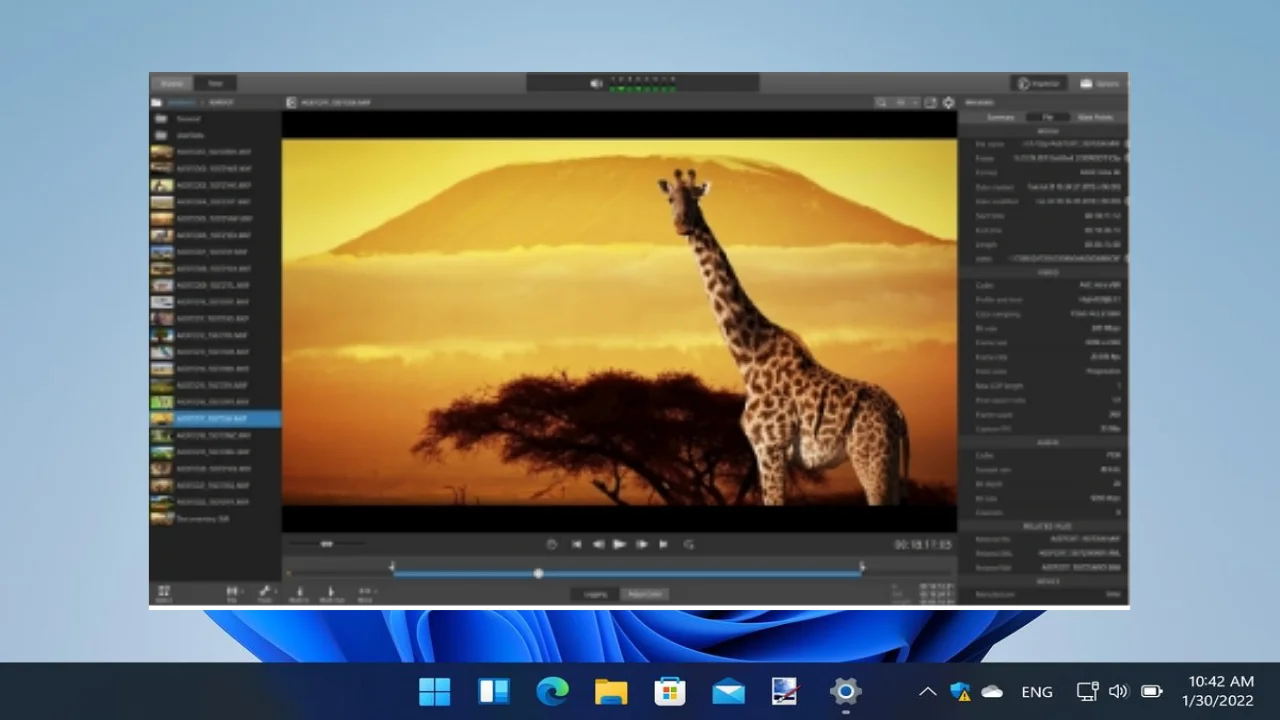This screenshot has height=720, width=1280.
Task: Click the Settings gear in the taskbar
Action: tap(845, 691)
